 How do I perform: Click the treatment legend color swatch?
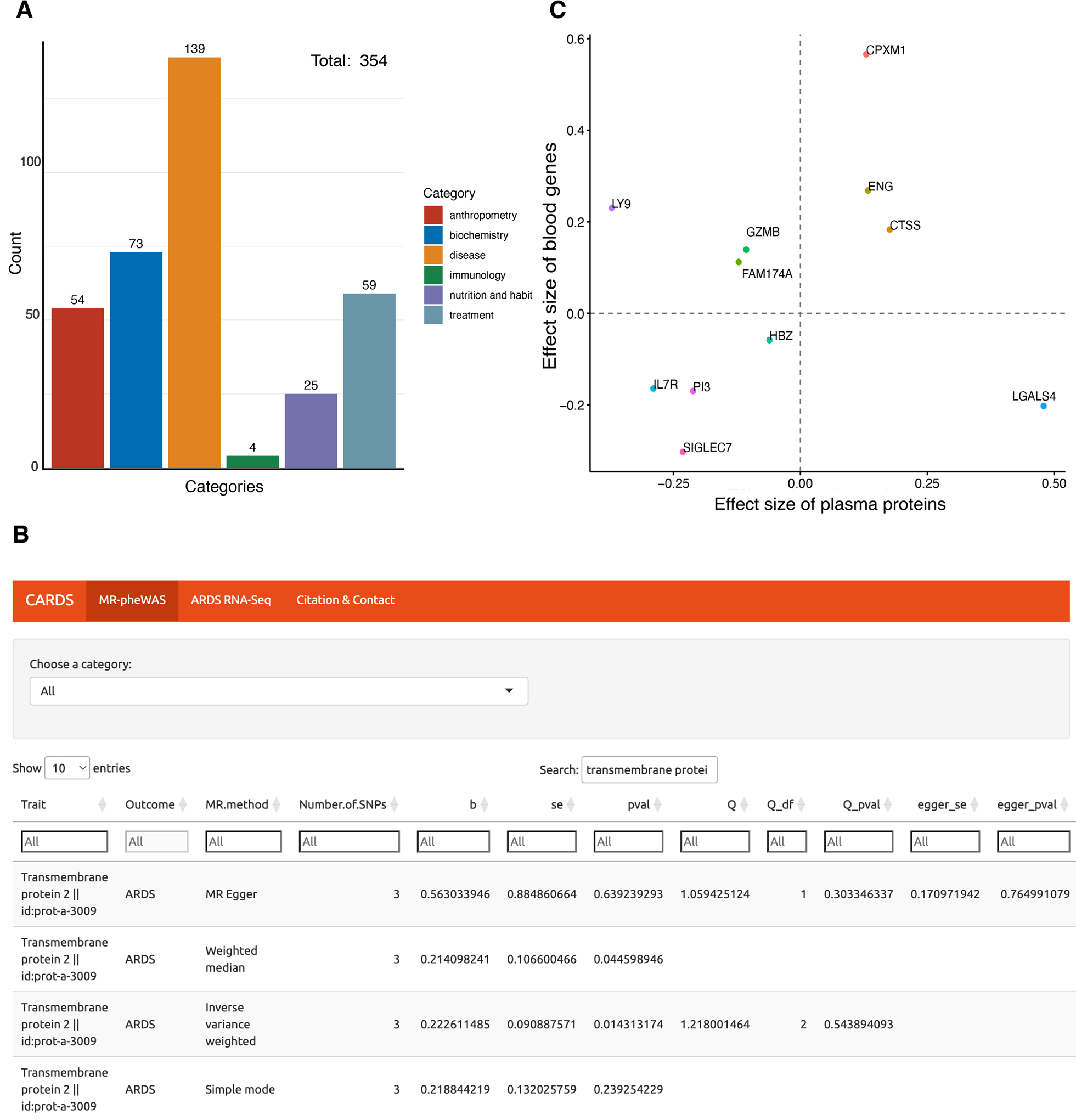[x=433, y=315]
